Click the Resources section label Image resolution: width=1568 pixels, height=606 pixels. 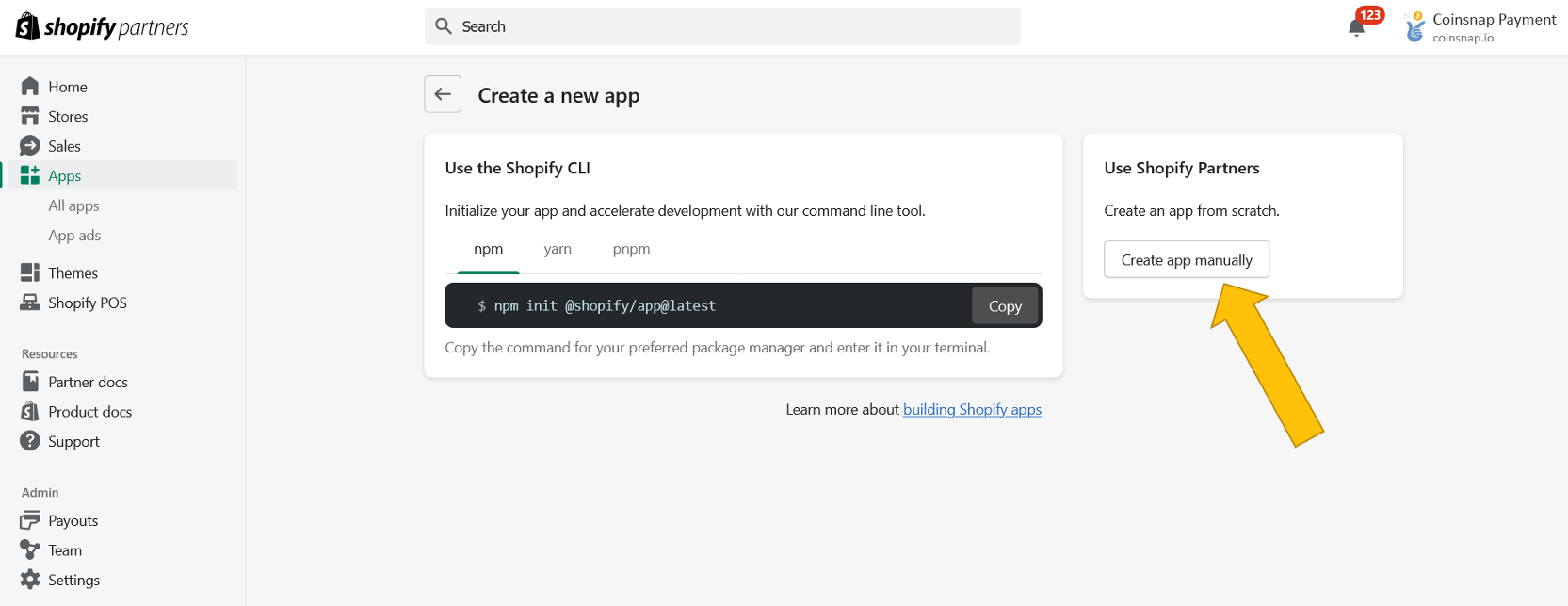pos(50,354)
